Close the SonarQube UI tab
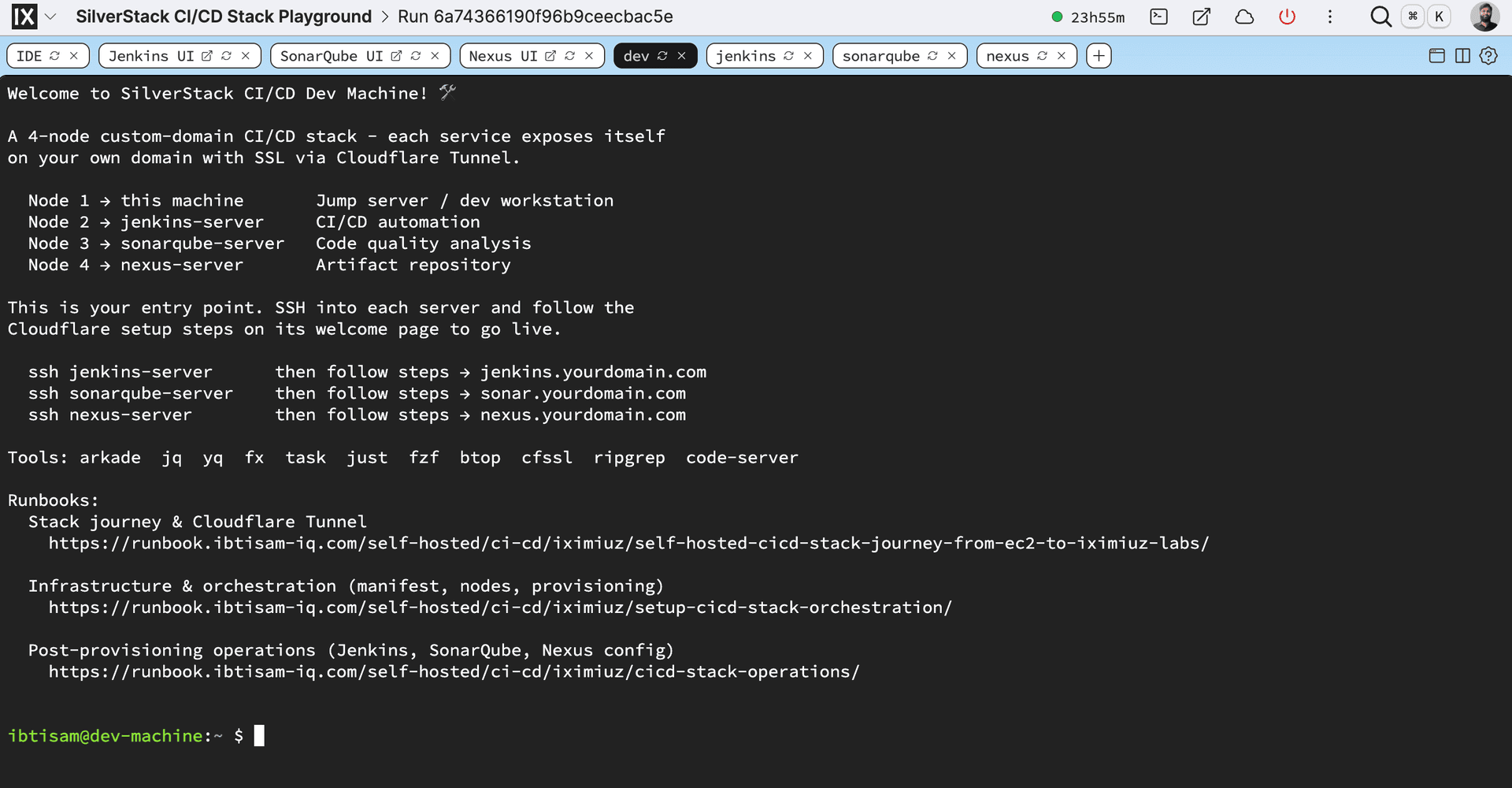1512x788 pixels. [x=435, y=56]
